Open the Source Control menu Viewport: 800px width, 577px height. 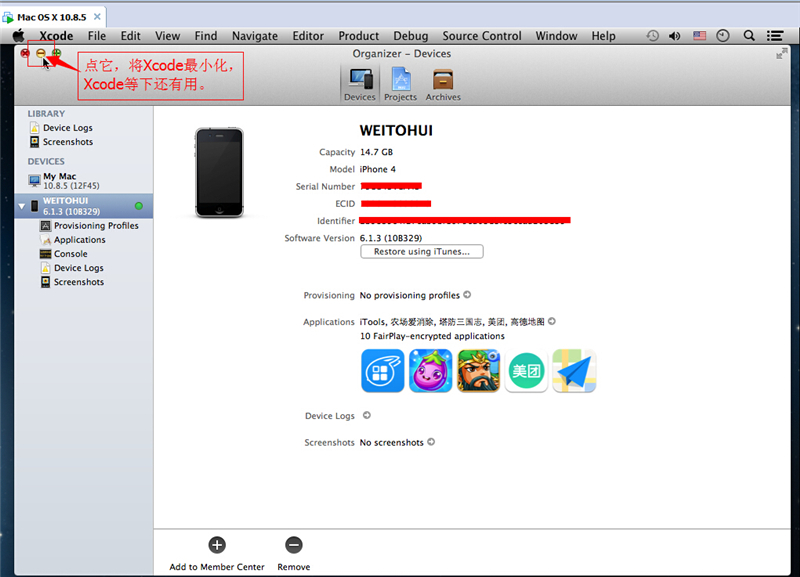pyautogui.click(x=482, y=36)
